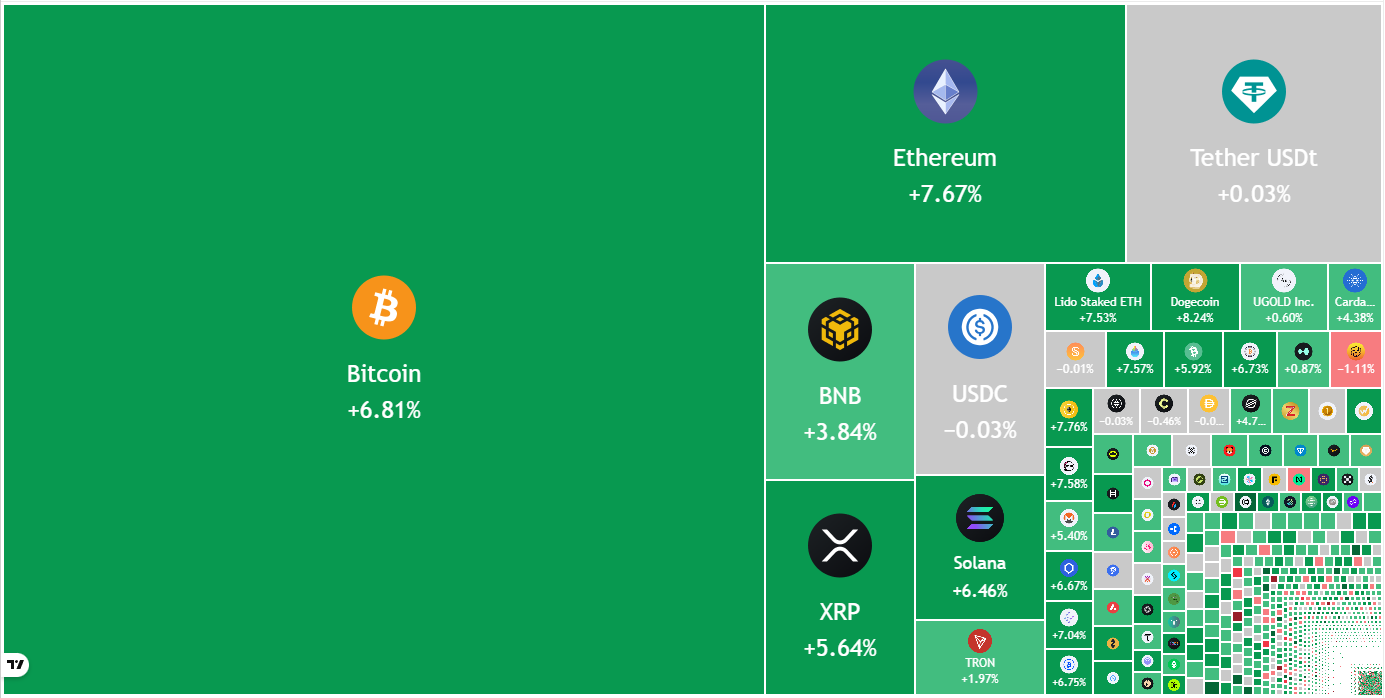The width and height of the screenshot is (1385, 698).
Task: Select the tile showing +0.87%
Action: (1303, 360)
